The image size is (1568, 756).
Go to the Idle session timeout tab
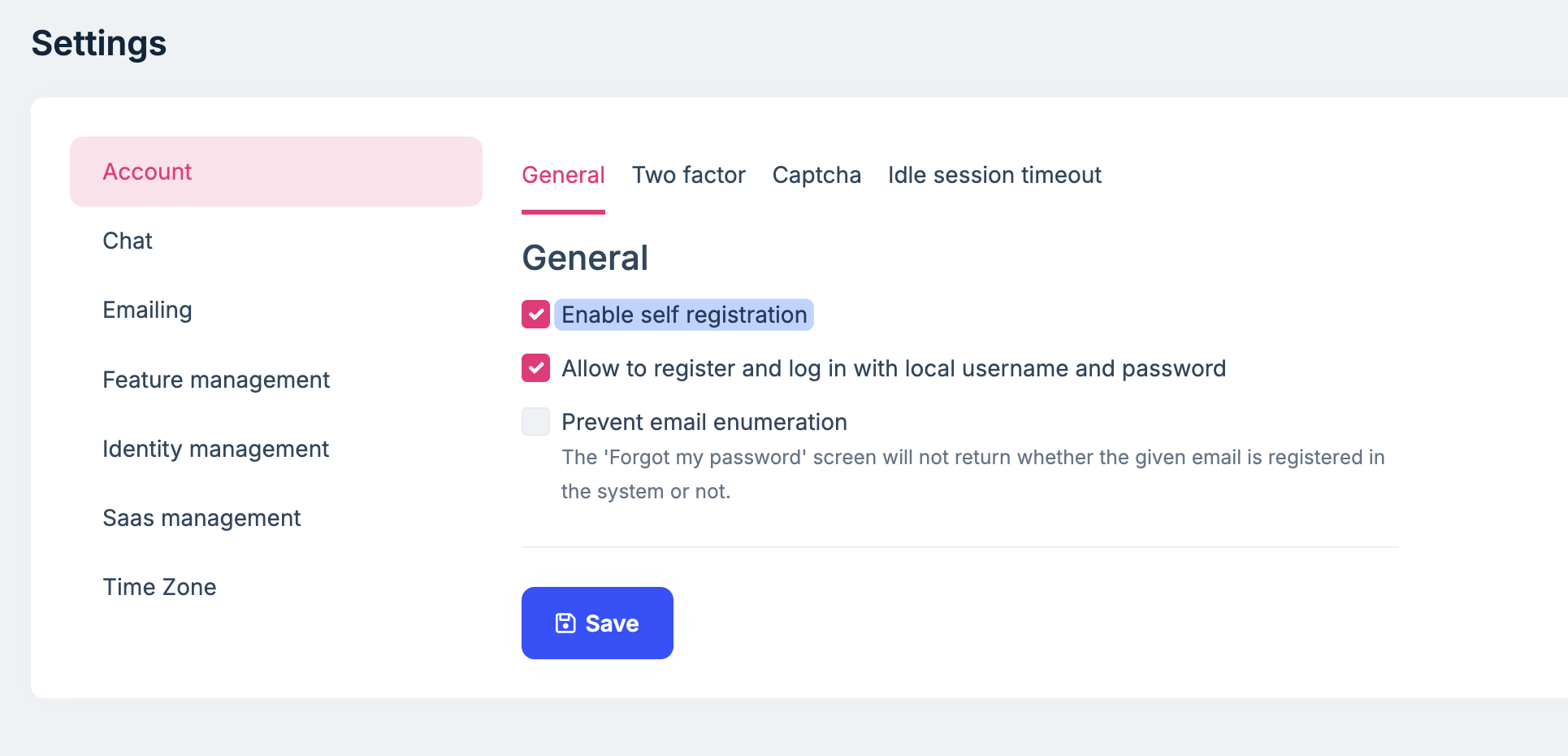[x=994, y=175]
